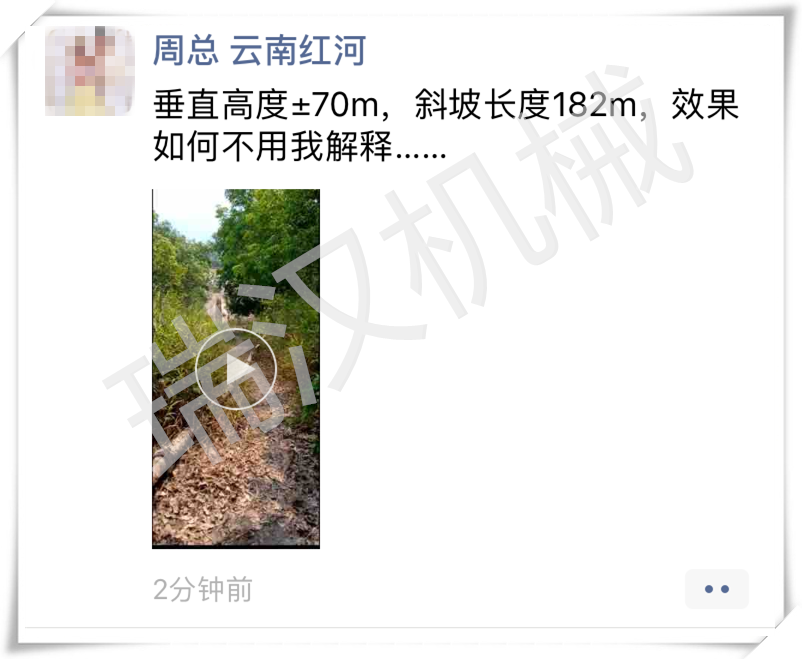Viewport: 802px width, 659px height.
Task: Tap the word 效果 in the post
Action: point(705,104)
